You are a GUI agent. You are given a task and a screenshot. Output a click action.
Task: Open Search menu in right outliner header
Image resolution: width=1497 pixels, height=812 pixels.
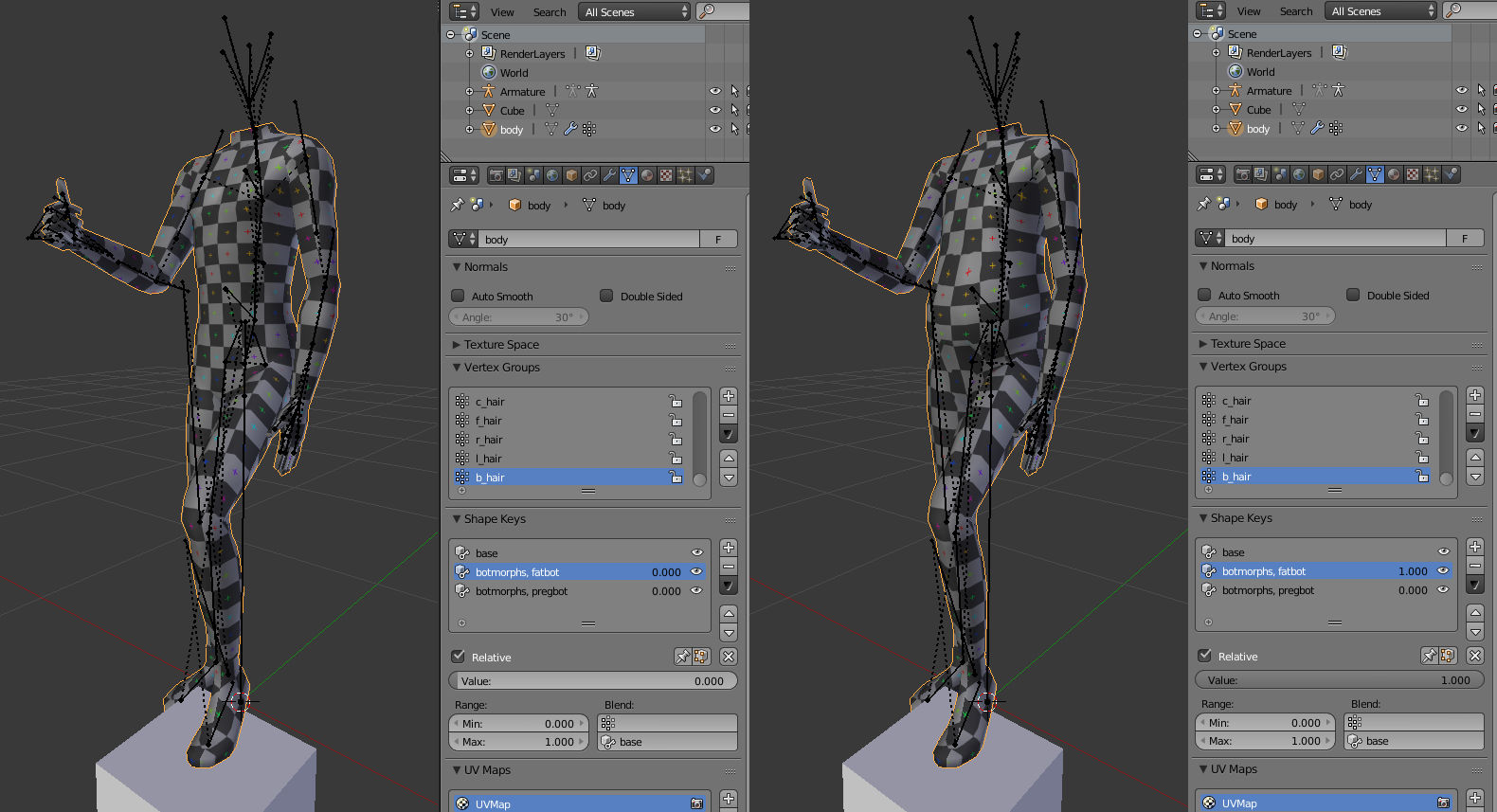click(1296, 11)
